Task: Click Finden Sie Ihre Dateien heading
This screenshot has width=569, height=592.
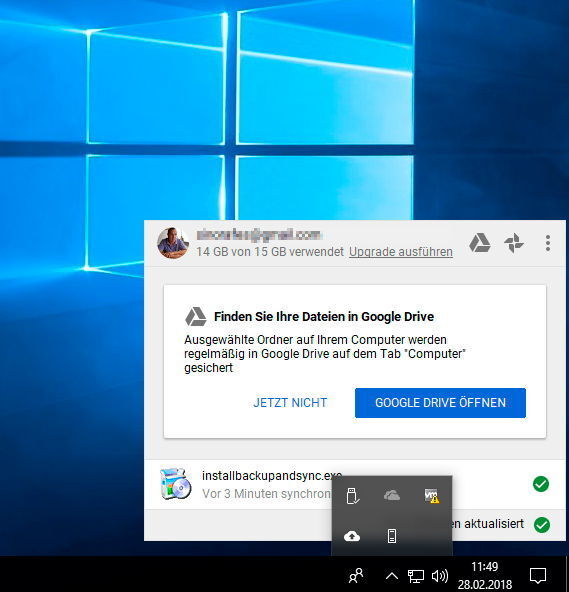Action: 324,316
